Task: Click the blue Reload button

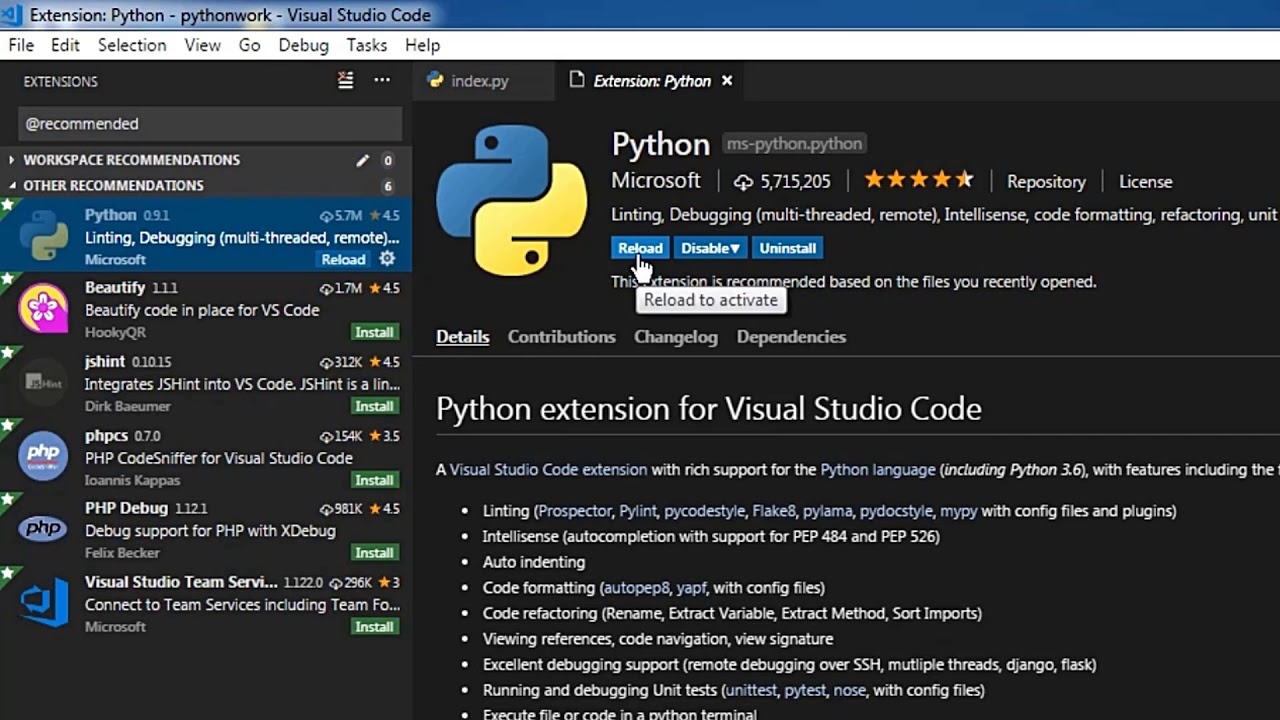Action: tap(640, 248)
